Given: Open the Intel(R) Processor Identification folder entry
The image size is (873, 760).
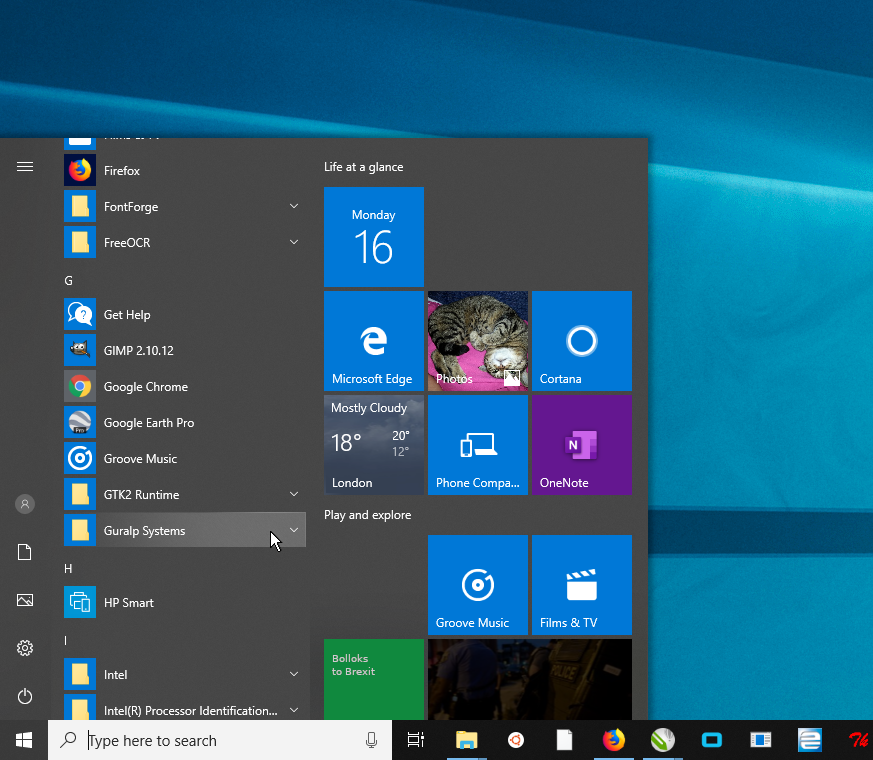Looking at the screenshot, I should [185, 707].
